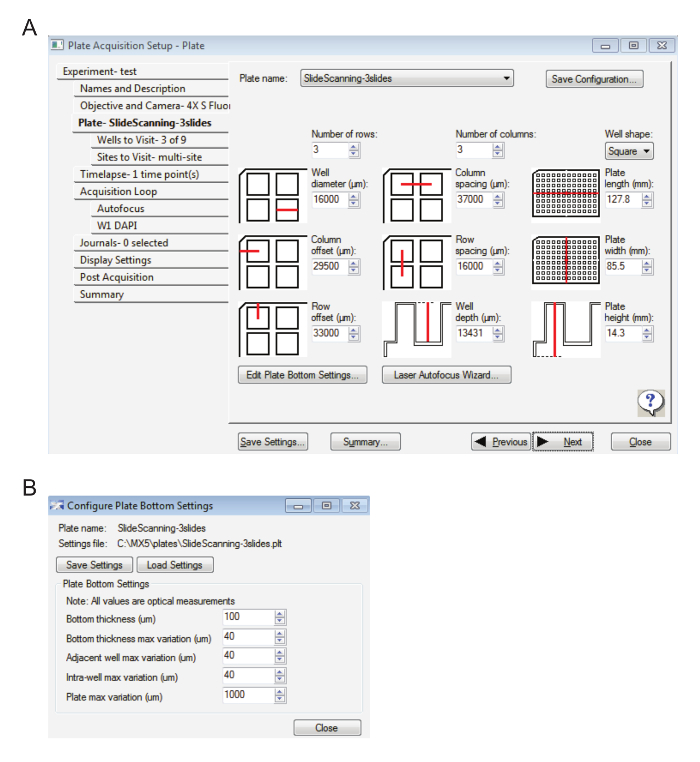The width and height of the screenshot is (700, 762).
Task: Click the Configure Plate Bottom Settings title icon
Action: pyautogui.click(x=57, y=505)
